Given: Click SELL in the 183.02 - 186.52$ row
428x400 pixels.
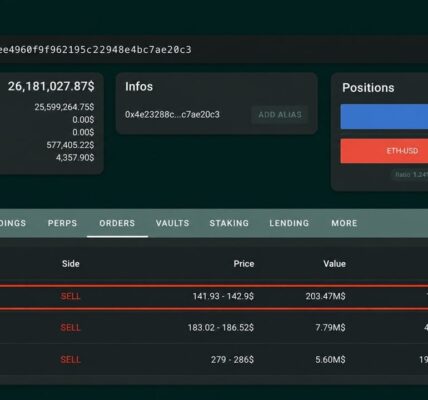Looking at the screenshot, I should tap(70, 328).
